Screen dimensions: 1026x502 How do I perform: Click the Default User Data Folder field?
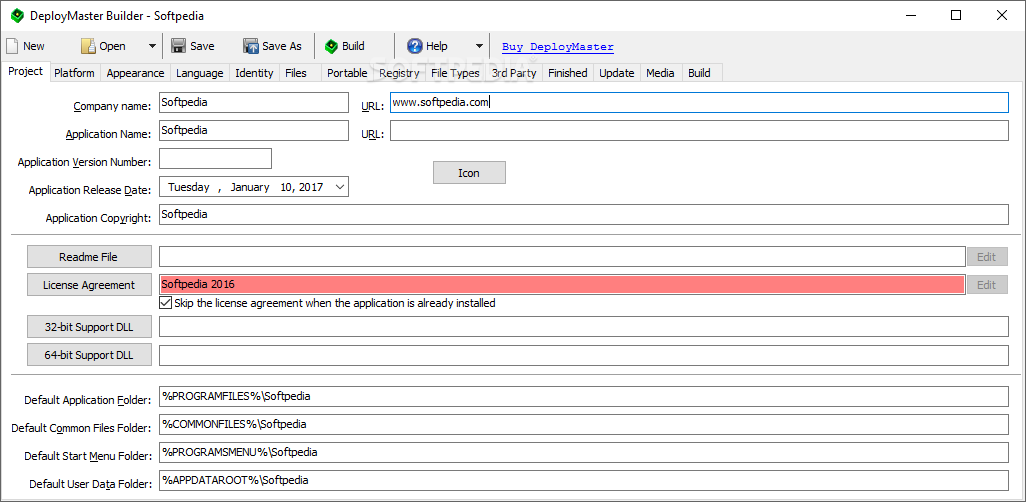point(584,480)
